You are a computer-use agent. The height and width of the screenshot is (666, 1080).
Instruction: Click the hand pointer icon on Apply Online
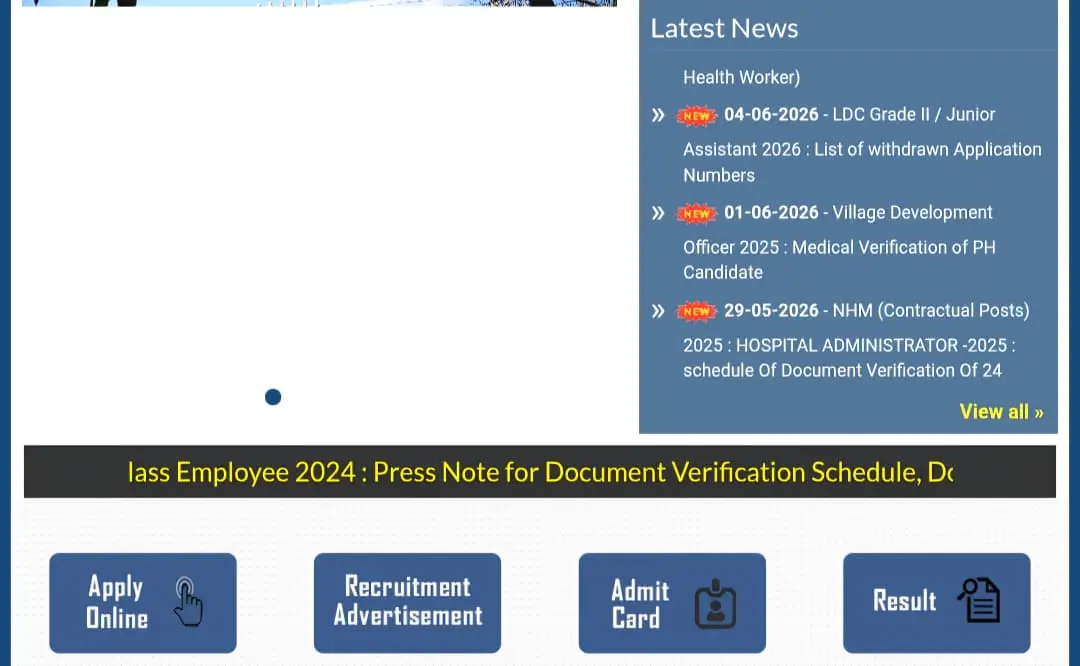pyautogui.click(x=187, y=601)
